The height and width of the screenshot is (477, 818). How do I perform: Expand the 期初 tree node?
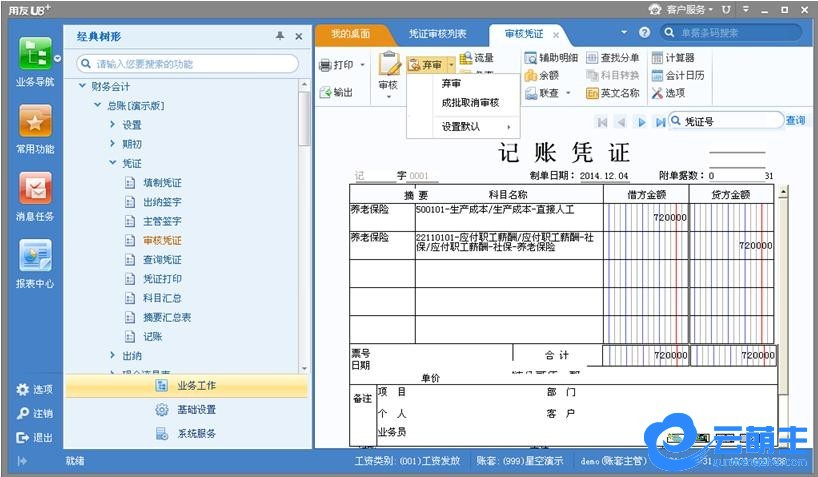[113, 144]
